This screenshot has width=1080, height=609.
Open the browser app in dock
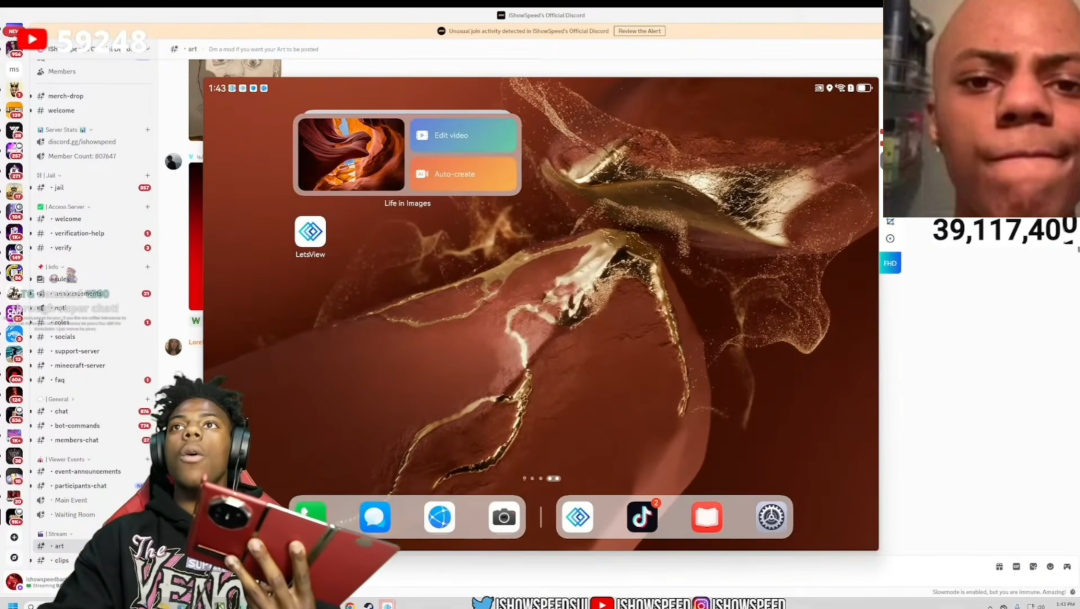pyautogui.click(x=439, y=517)
